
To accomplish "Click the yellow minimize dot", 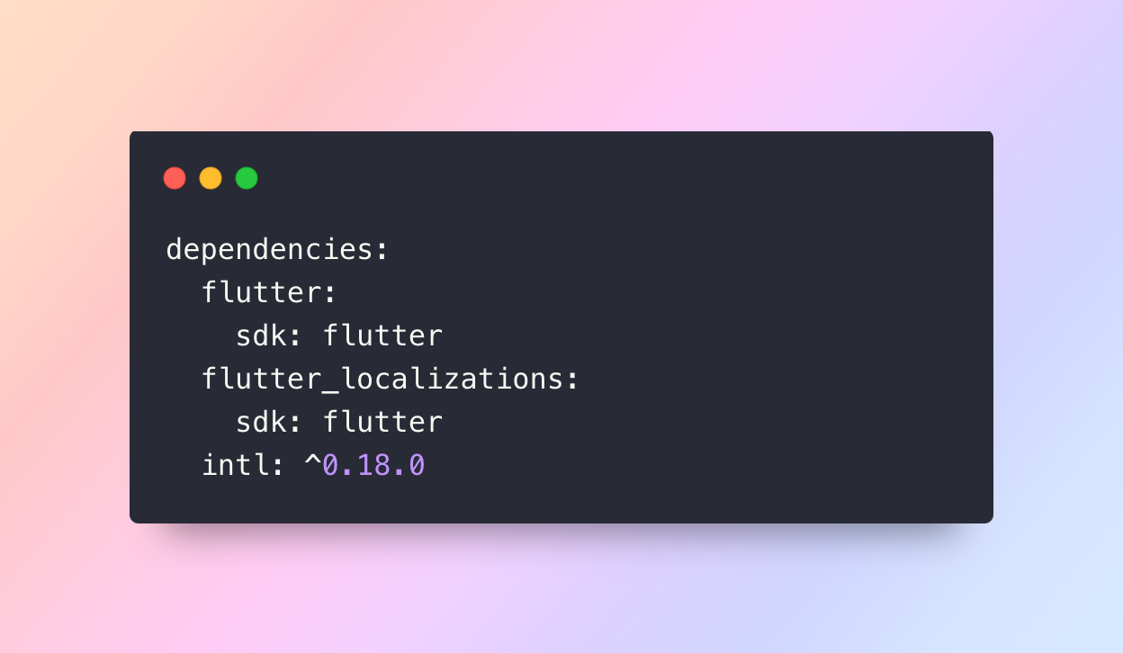I will click(211, 178).
